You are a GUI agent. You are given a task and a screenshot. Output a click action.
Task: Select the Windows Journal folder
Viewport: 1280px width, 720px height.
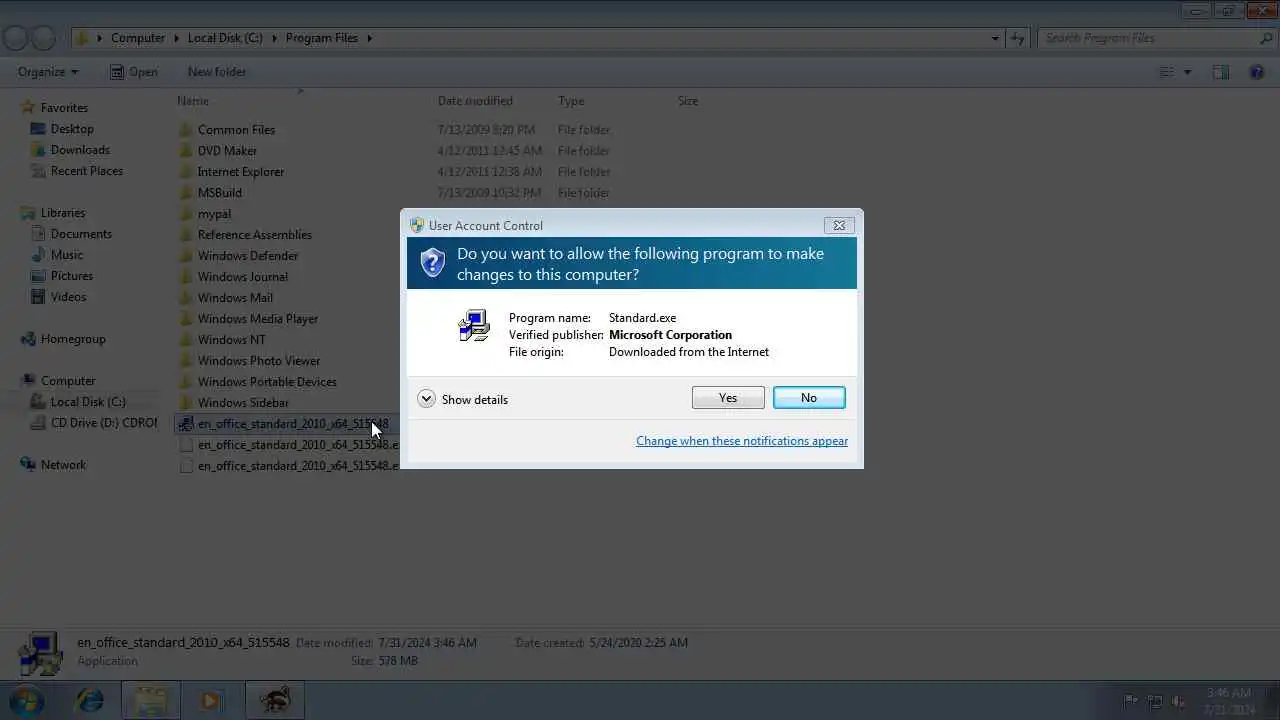243,277
